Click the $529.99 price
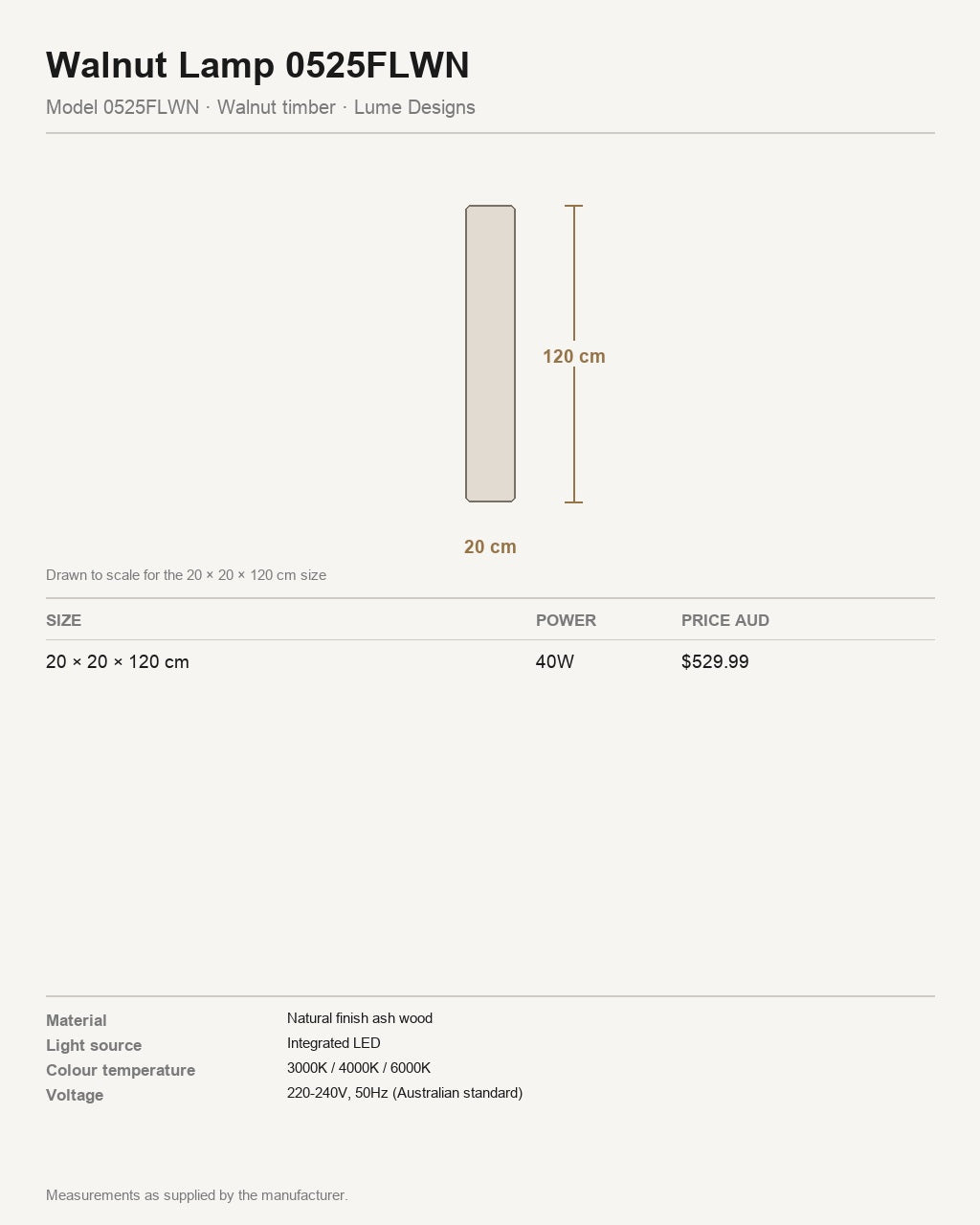 pyautogui.click(x=715, y=661)
